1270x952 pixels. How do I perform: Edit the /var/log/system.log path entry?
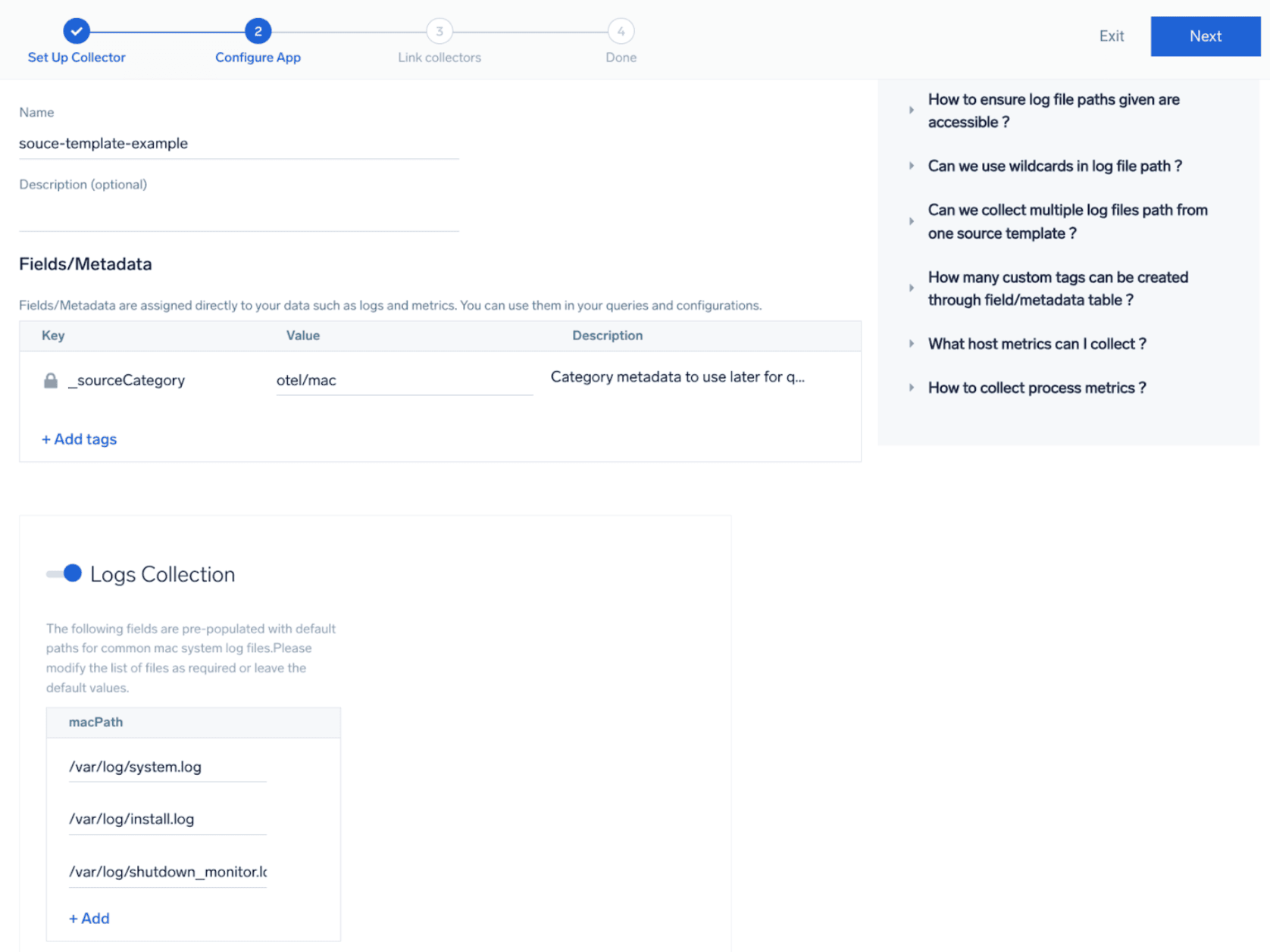(167, 766)
